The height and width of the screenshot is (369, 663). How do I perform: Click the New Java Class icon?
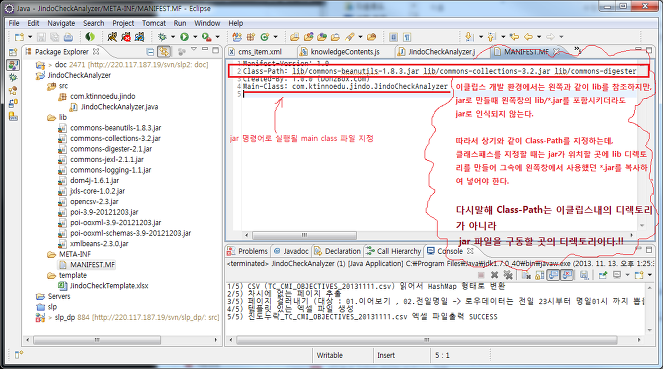[265, 37]
